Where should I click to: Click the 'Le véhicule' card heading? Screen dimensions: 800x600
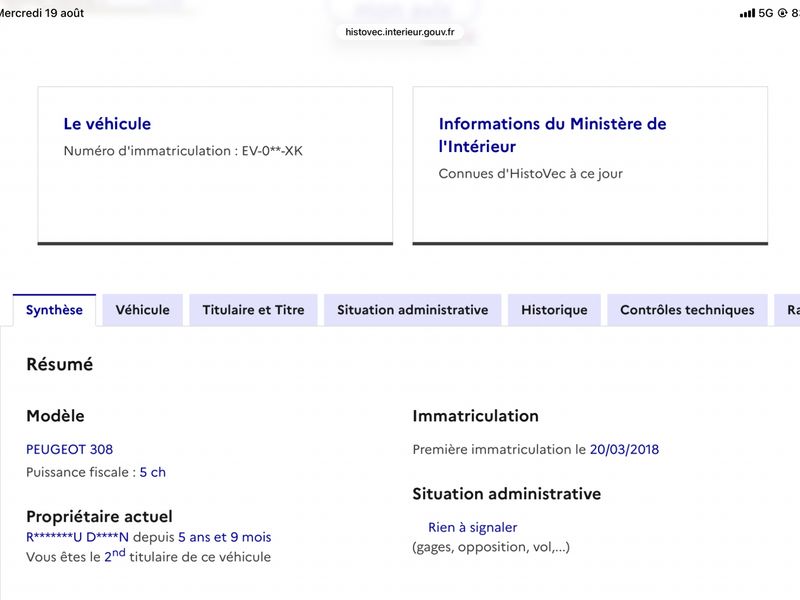tap(107, 123)
